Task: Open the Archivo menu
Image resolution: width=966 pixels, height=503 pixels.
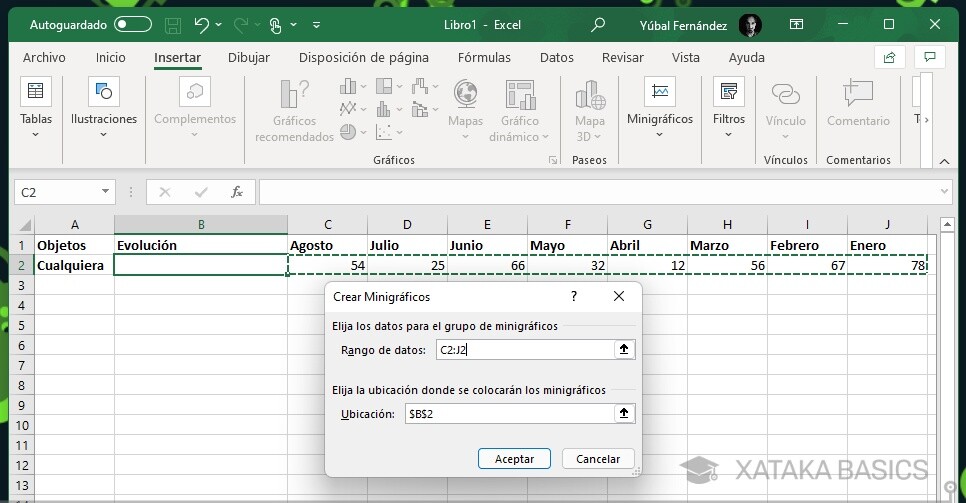Action: pos(44,57)
